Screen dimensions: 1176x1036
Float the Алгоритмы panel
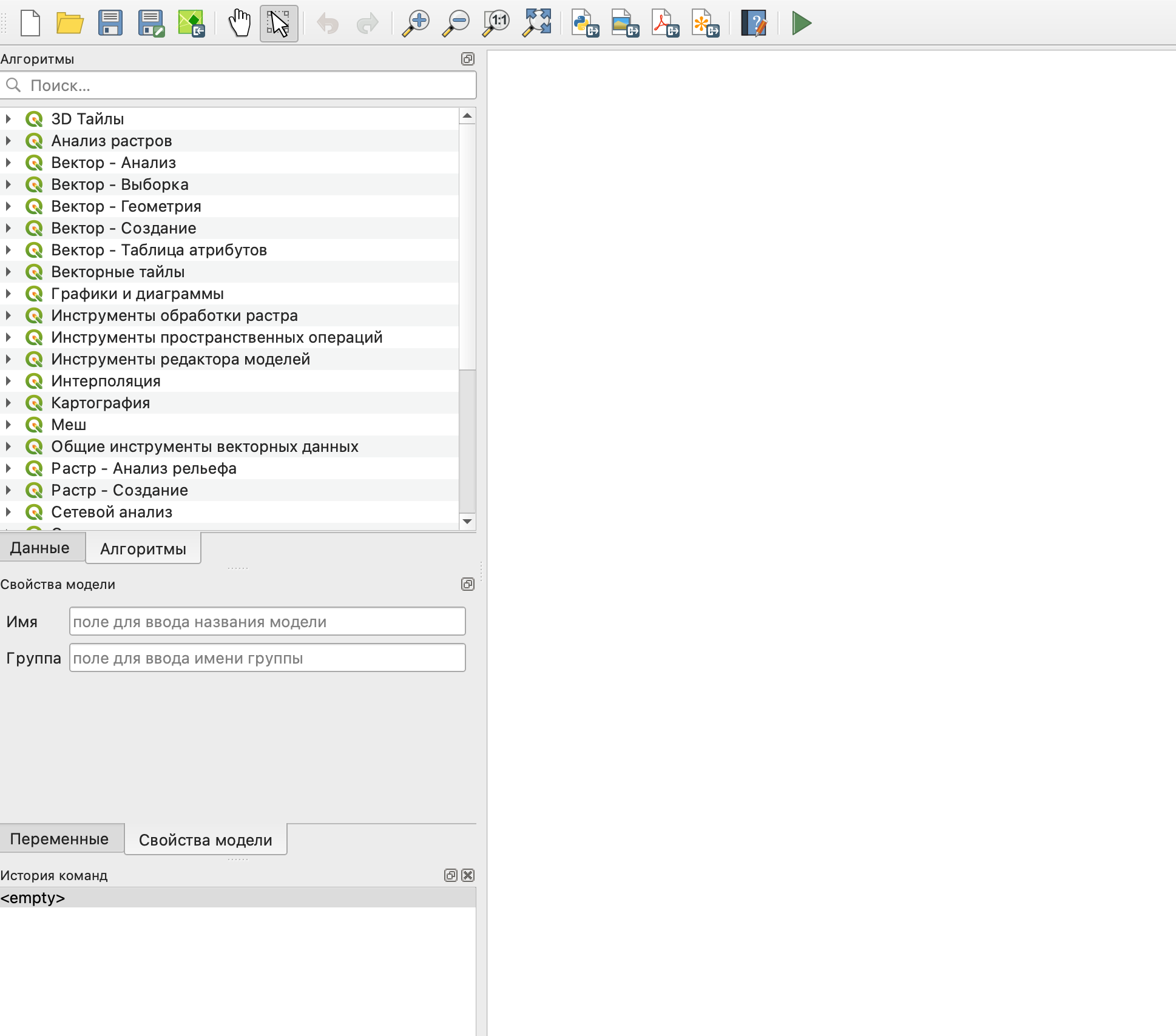[x=467, y=59]
